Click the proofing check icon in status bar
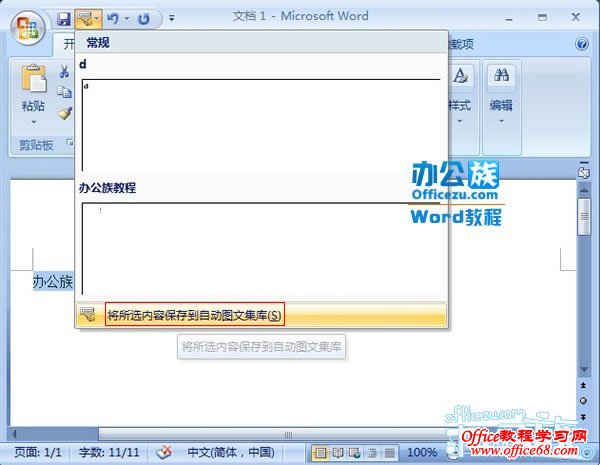The image size is (600, 465). pyautogui.click(x=165, y=452)
